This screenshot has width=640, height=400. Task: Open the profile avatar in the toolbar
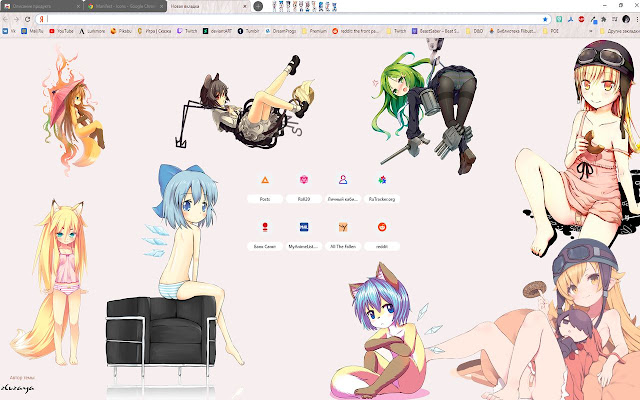626,19
